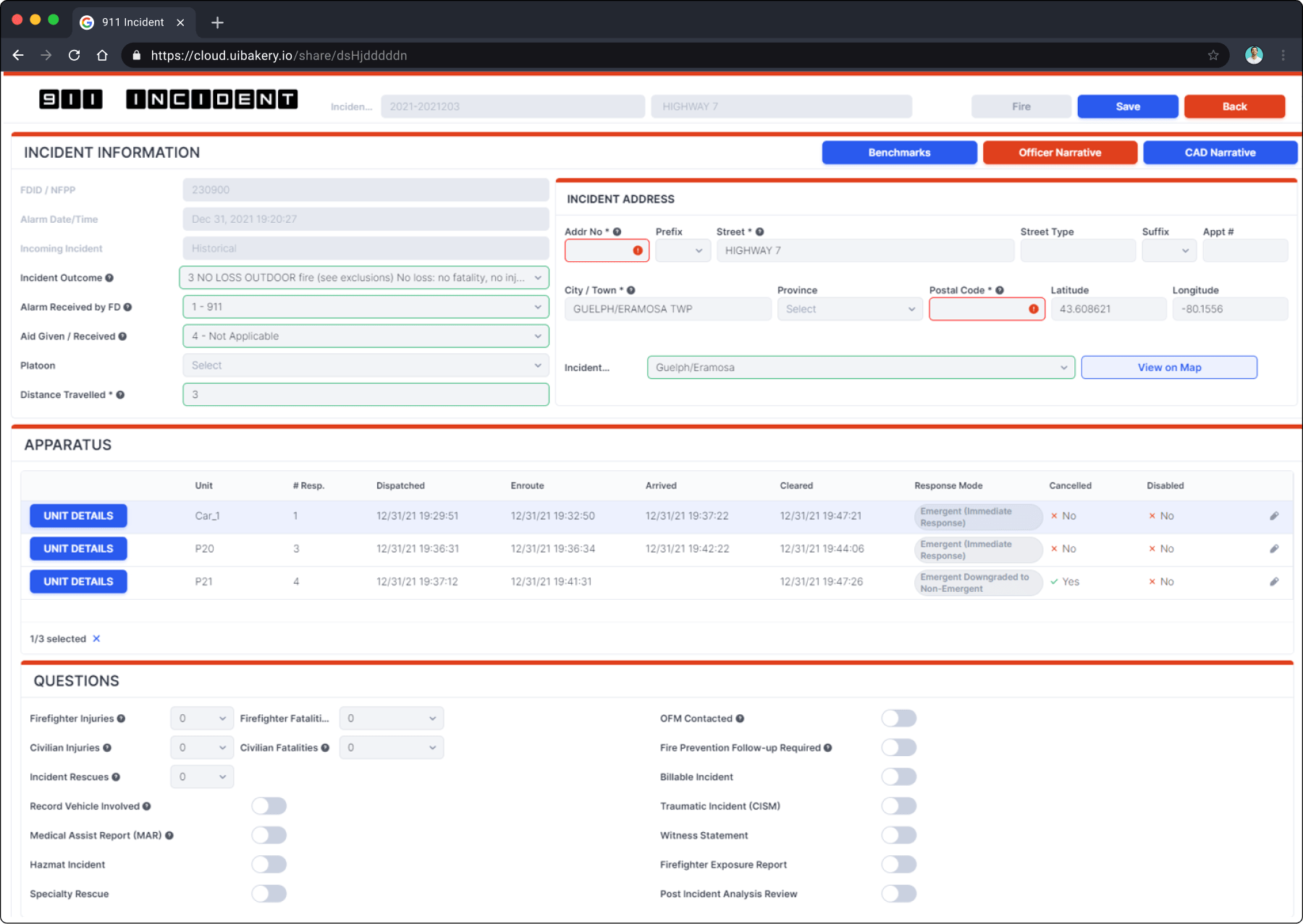The image size is (1303, 924).
Task: Switch to the CAD Narrative view
Action: 1220,153
